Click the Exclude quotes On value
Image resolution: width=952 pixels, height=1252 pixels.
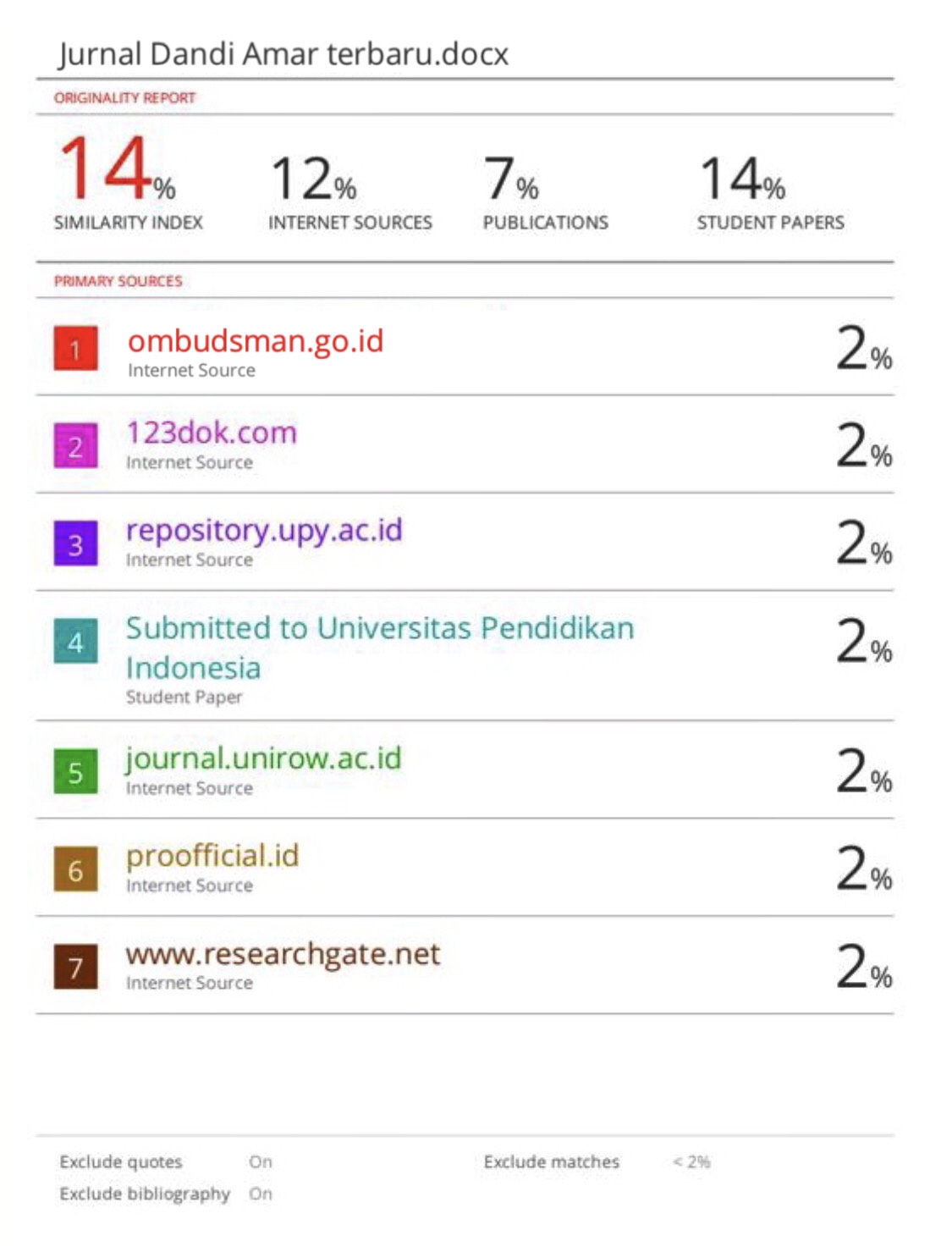[261, 1161]
